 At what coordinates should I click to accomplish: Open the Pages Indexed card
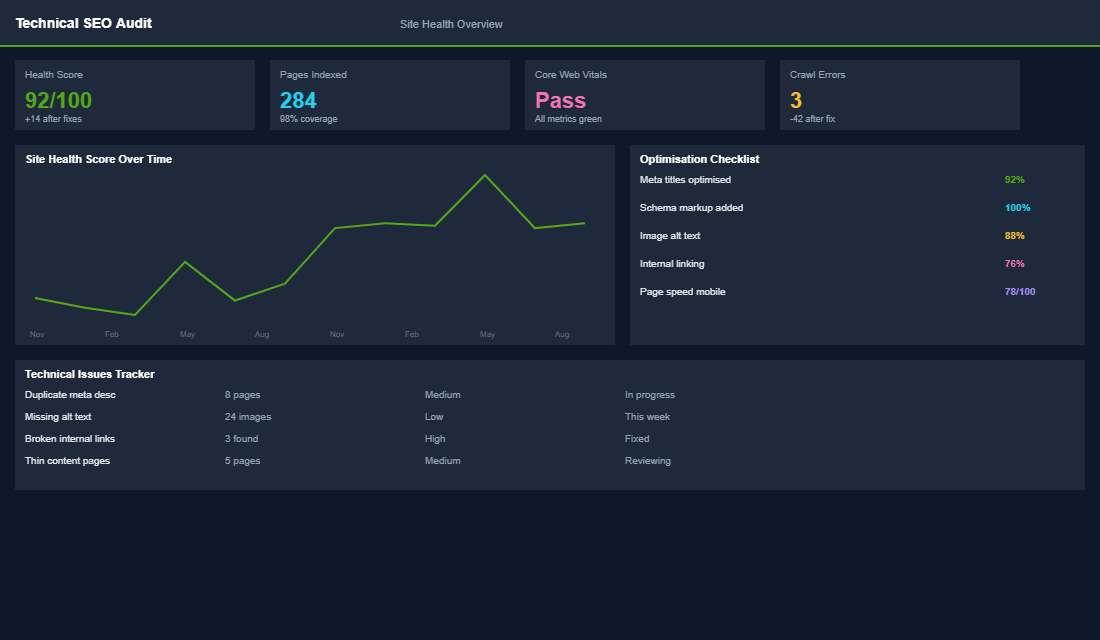pyautogui.click(x=389, y=95)
